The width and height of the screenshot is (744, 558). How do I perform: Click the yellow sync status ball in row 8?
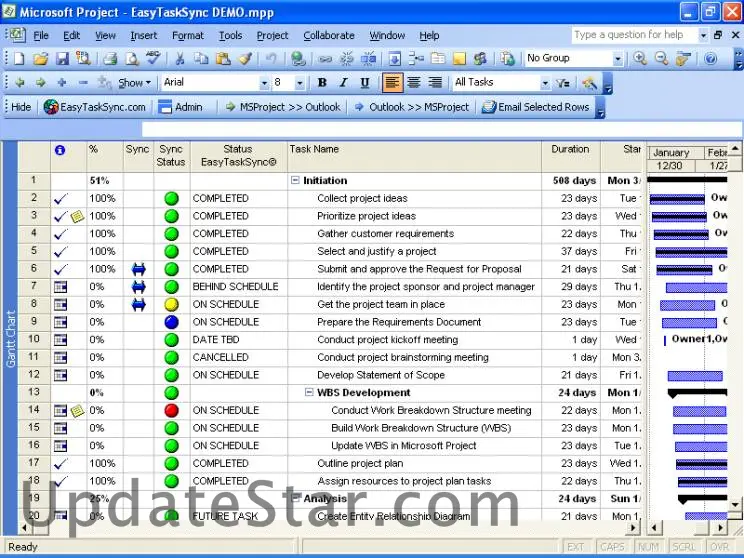[171, 304]
